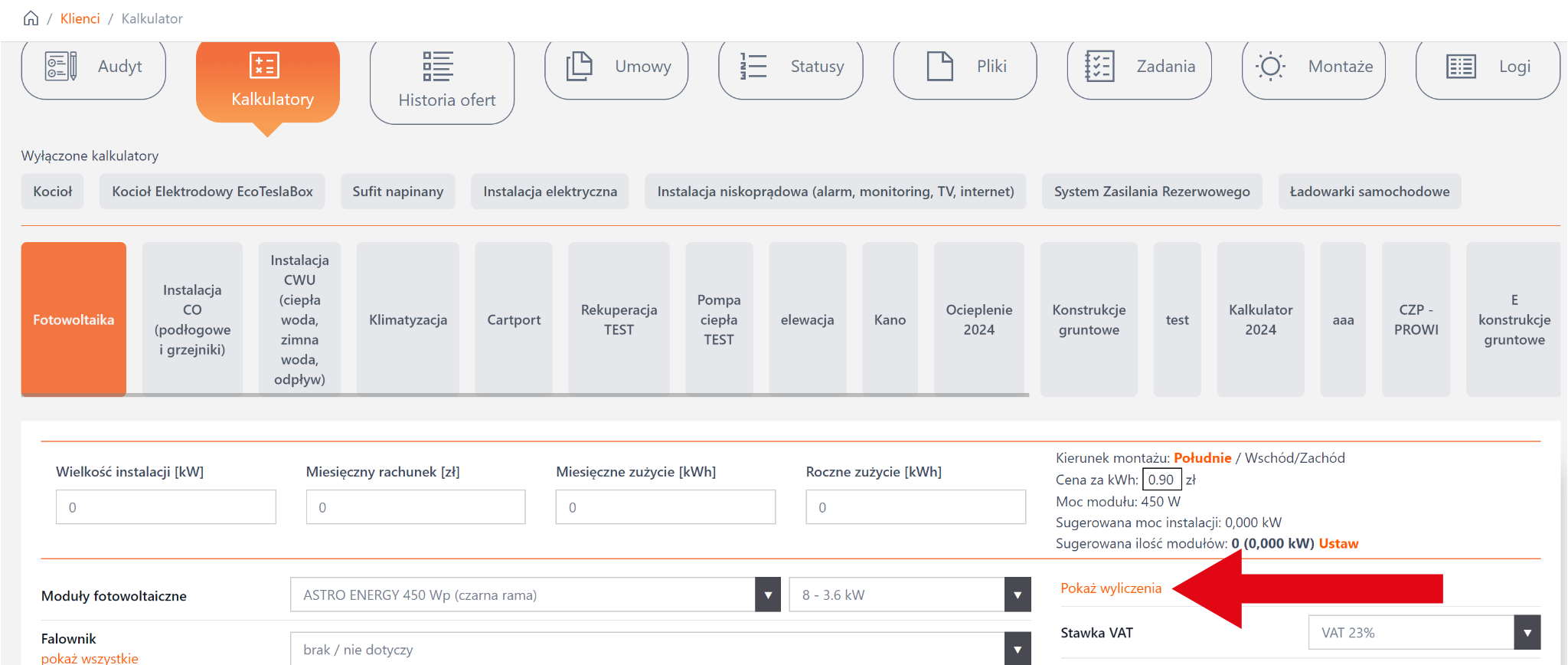
Task: Click the Pokaż wyliczenia link
Action: pos(1111,588)
